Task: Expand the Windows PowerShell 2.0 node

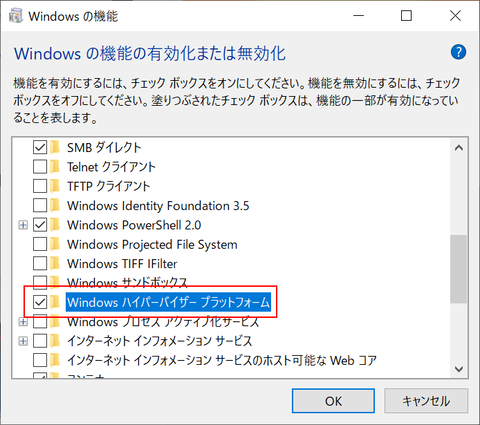Action: 23,225
